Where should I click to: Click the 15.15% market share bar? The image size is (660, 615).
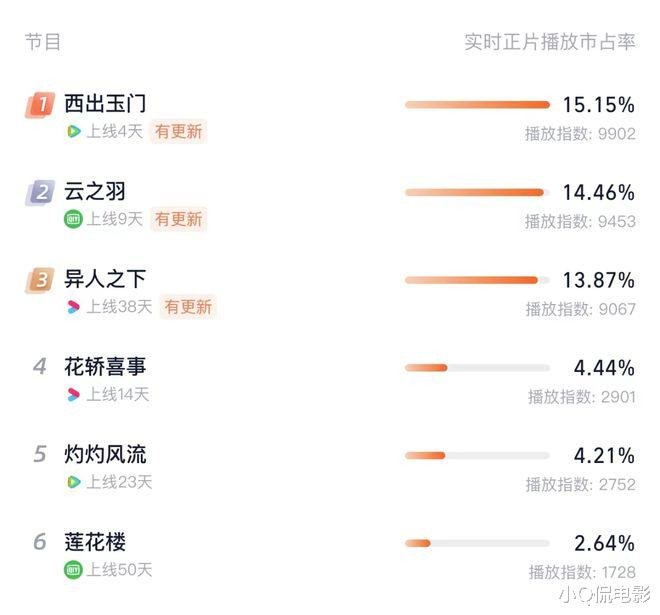click(477, 105)
